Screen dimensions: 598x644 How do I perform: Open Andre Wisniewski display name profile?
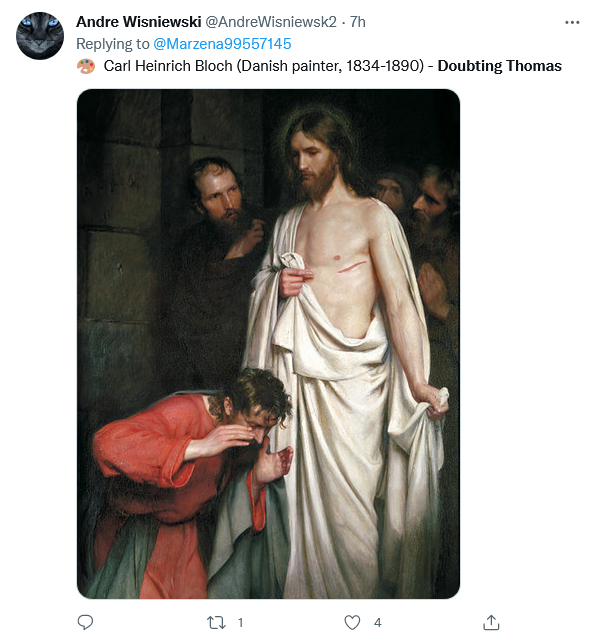pos(138,22)
